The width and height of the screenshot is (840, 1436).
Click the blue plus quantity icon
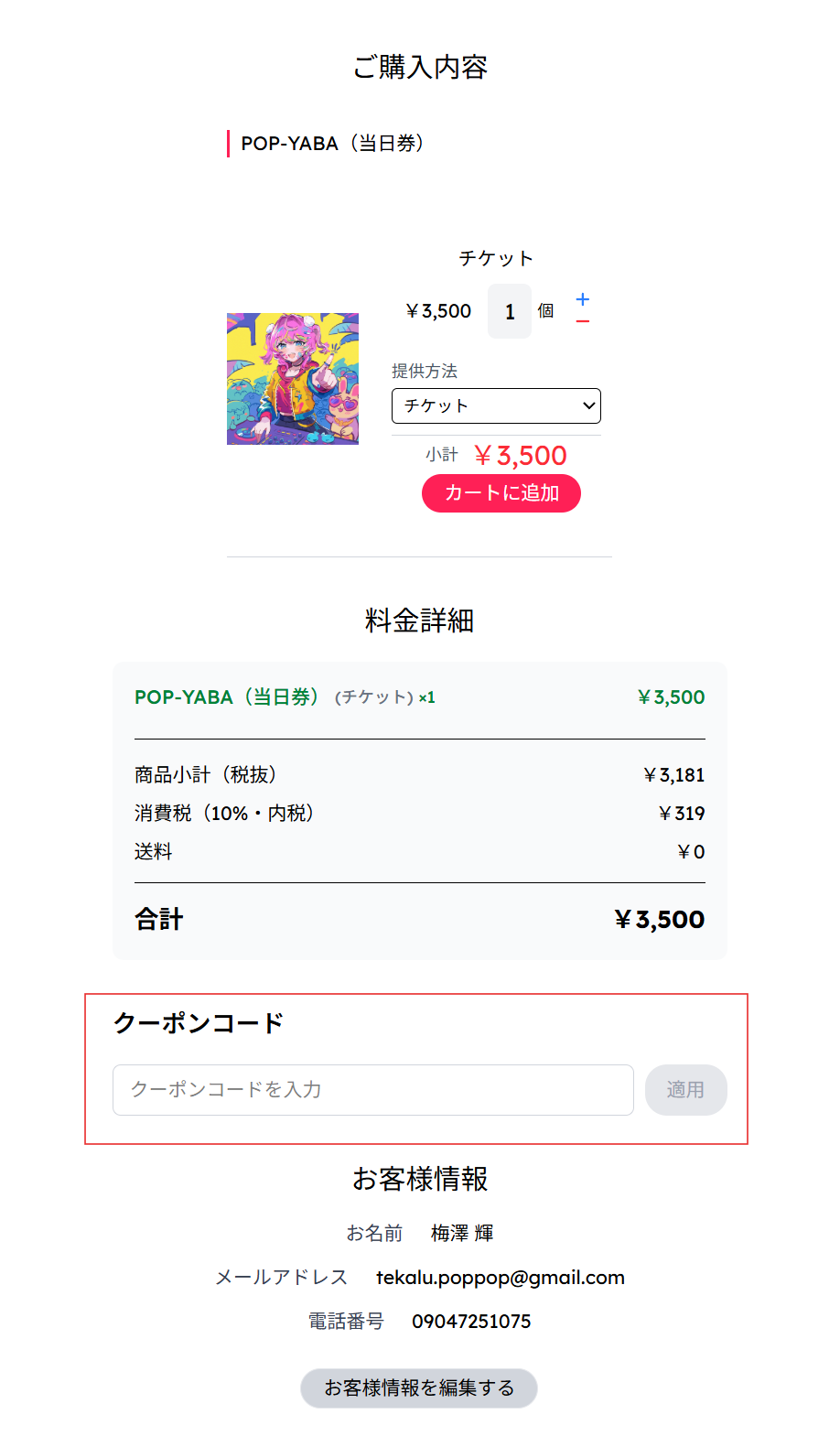[583, 299]
